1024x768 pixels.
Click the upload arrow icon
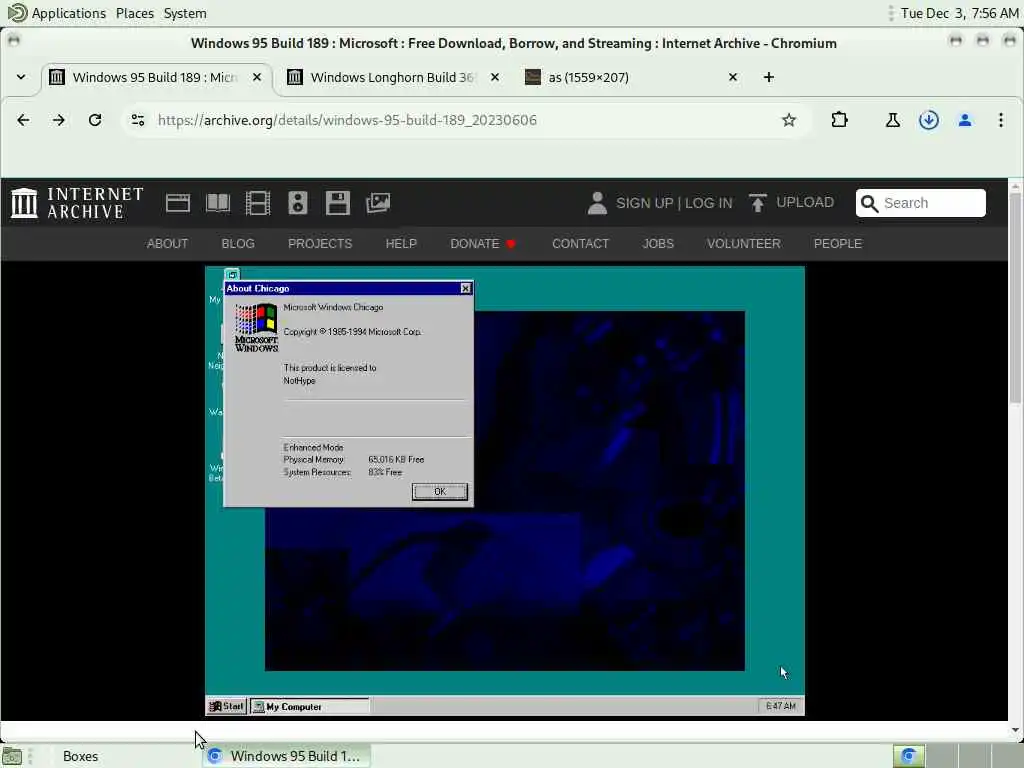coord(758,203)
